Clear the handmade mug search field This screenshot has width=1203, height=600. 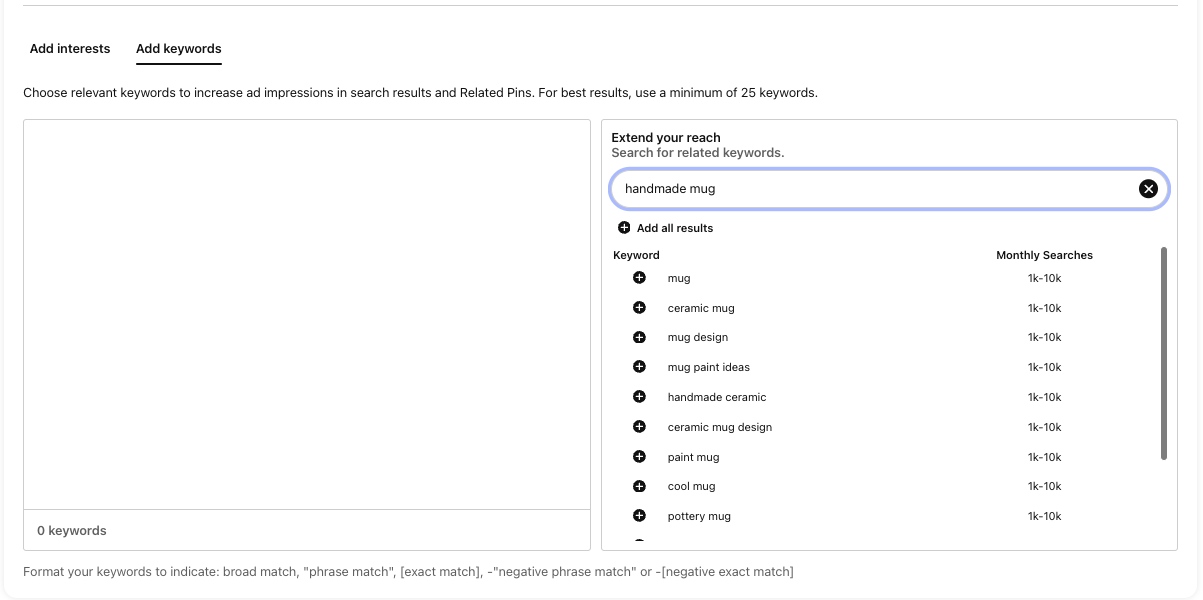pos(1148,189)
